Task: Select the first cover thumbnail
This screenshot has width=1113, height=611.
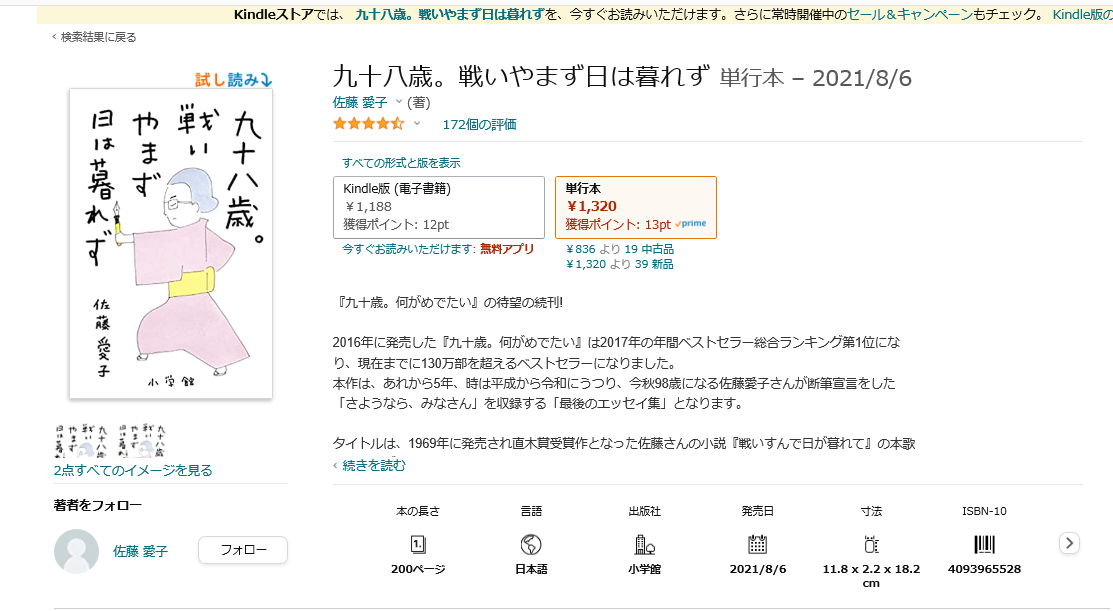Action: point(82,440)
